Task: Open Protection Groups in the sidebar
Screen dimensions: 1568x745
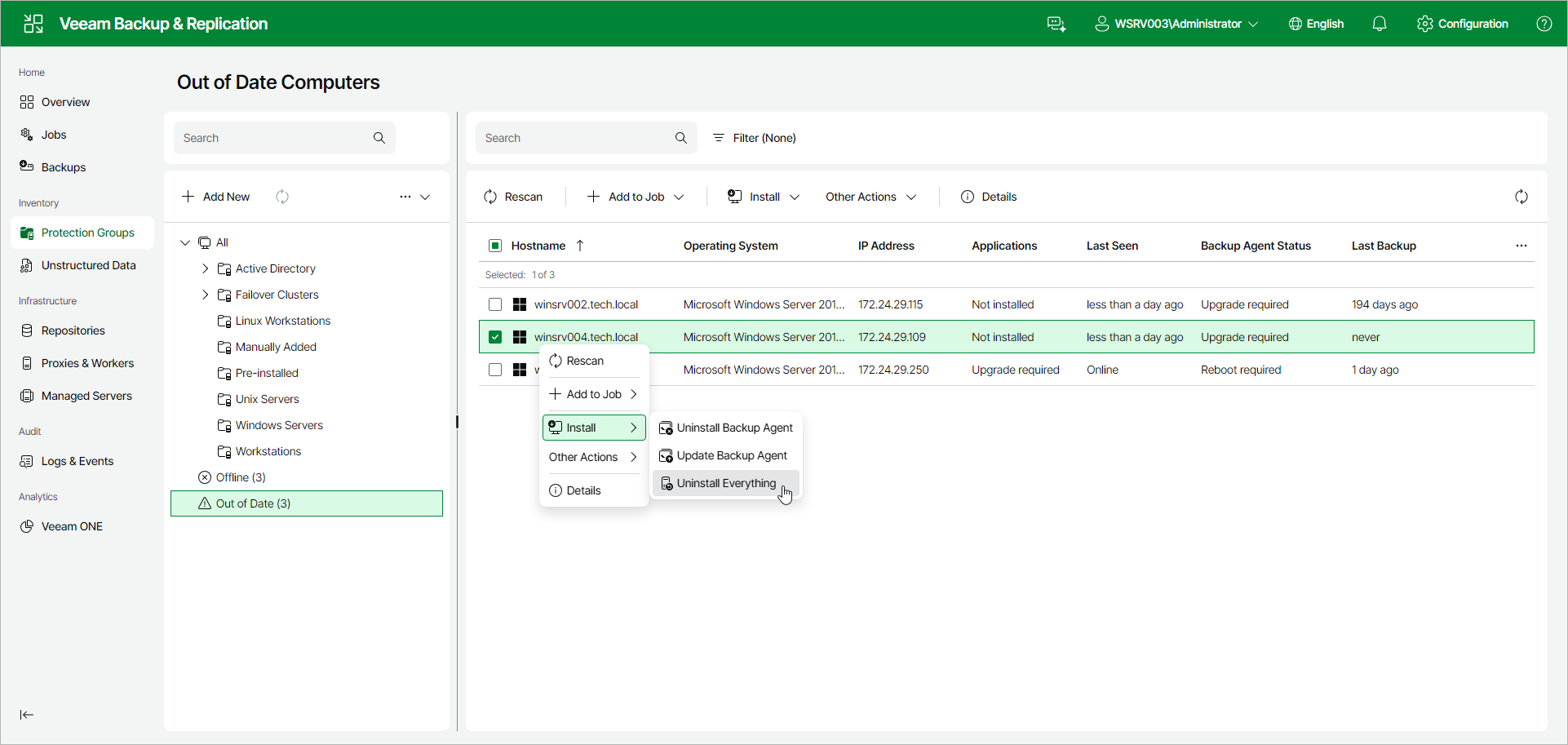Action: 82,233
